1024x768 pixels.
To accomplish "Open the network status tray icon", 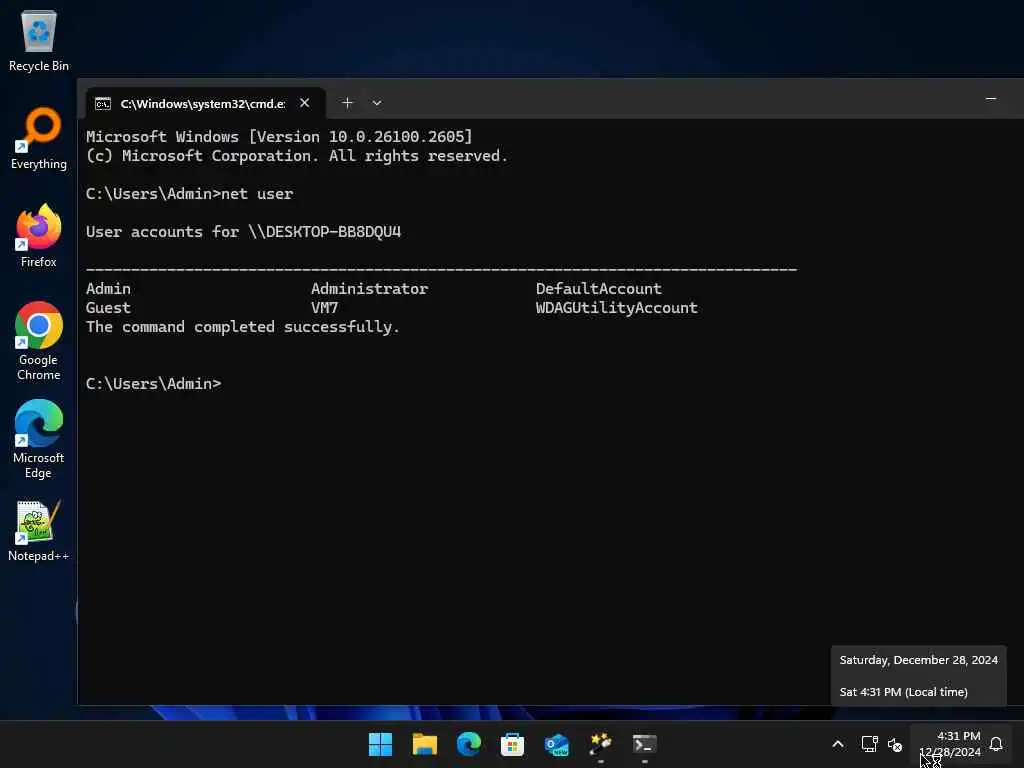I will point(869,744).
